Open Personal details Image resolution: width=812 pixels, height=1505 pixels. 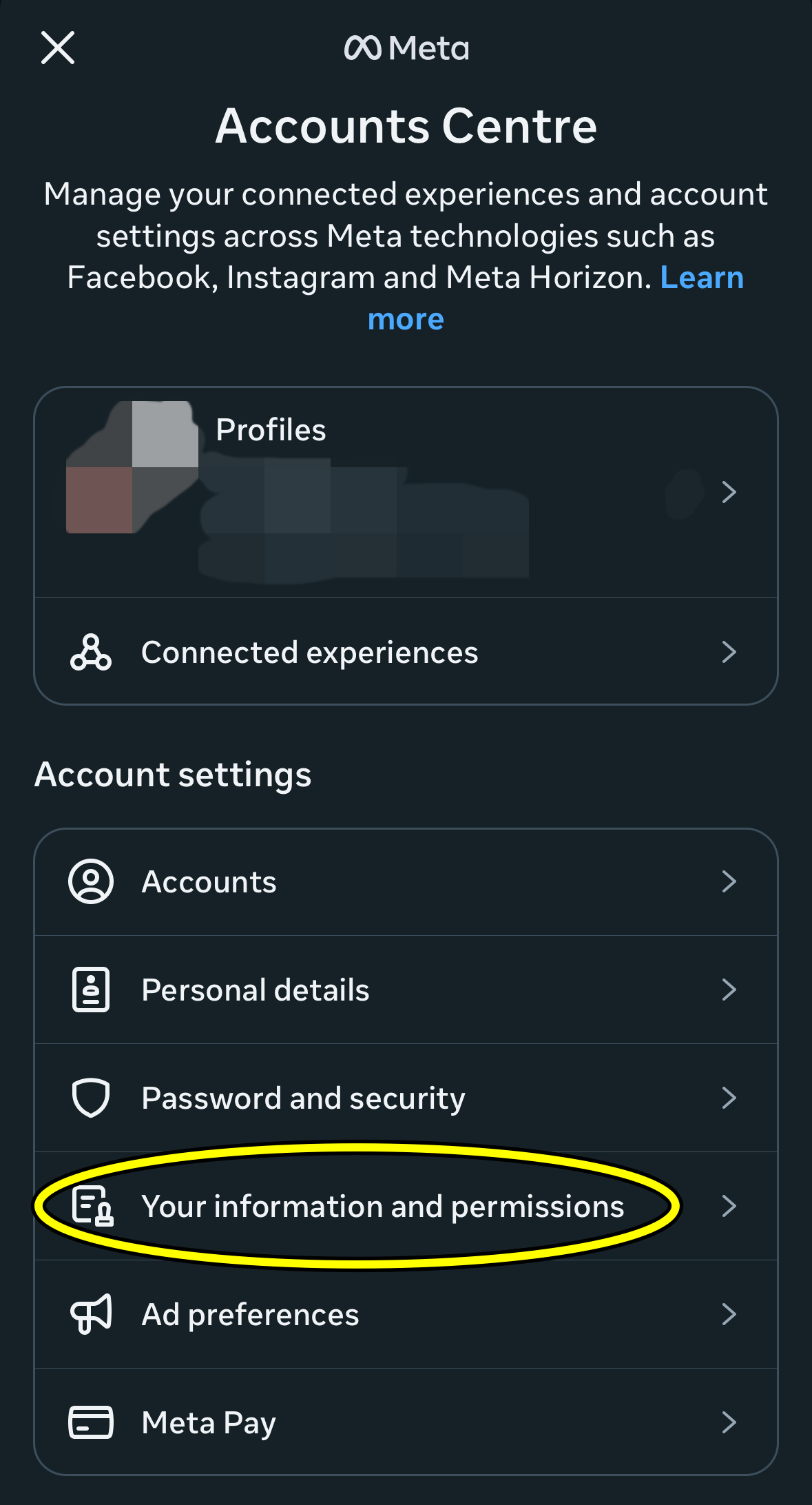click(406, 990)
